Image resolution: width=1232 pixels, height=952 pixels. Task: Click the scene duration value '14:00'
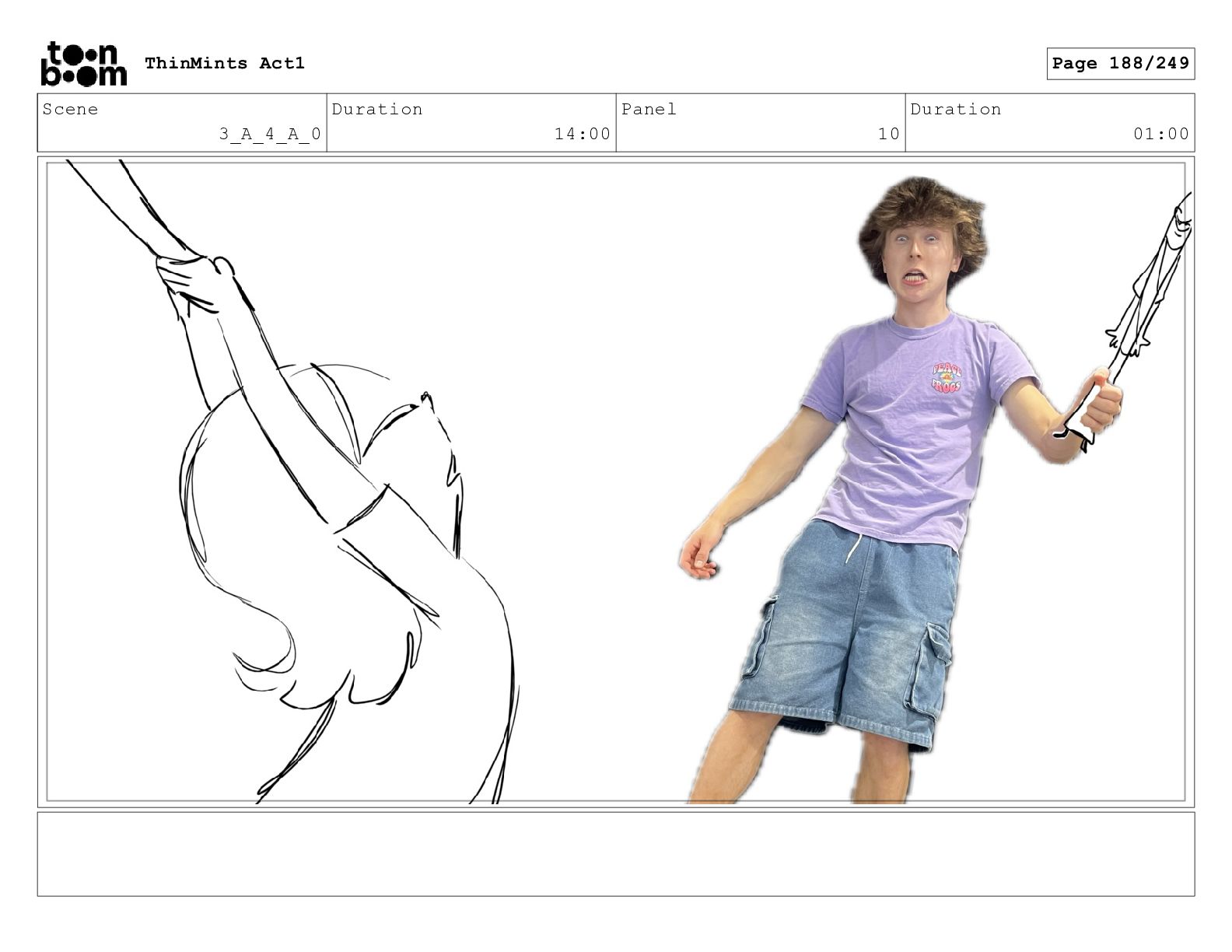[583, 134]
